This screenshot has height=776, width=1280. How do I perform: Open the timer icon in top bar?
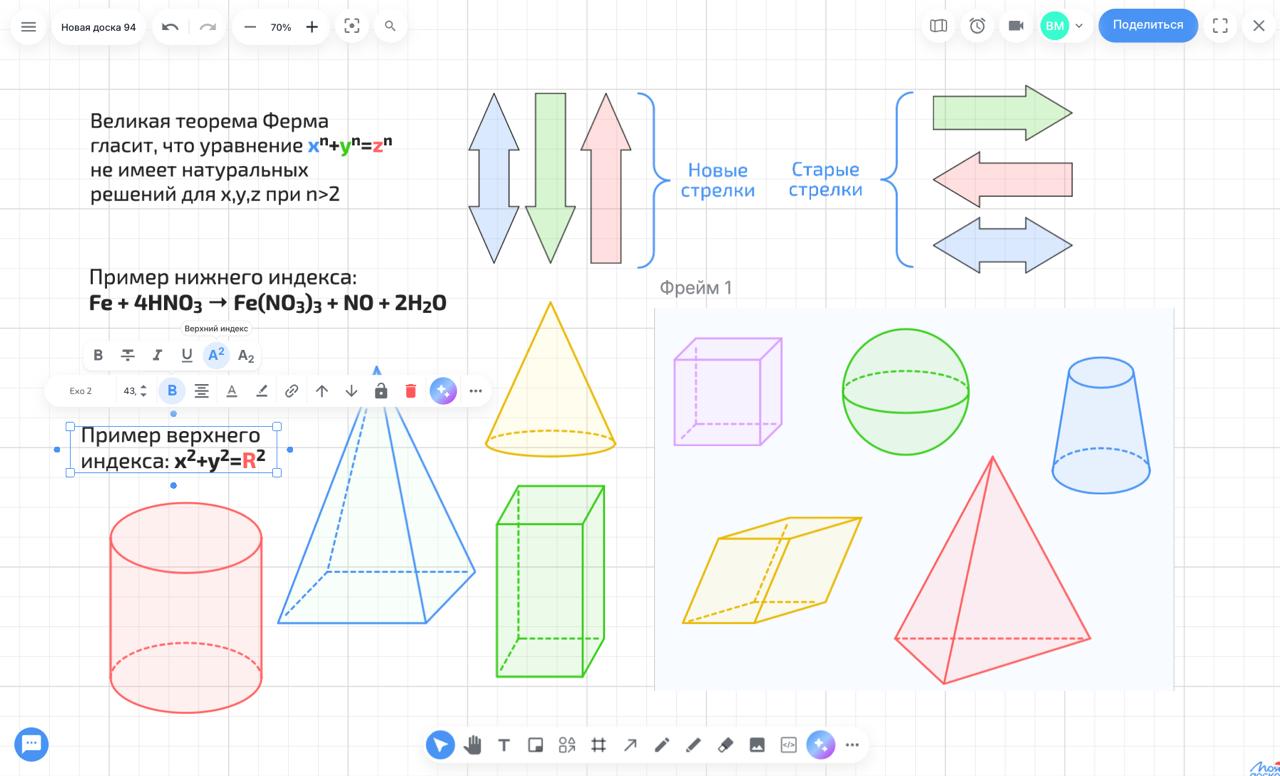tap(977, 26)
